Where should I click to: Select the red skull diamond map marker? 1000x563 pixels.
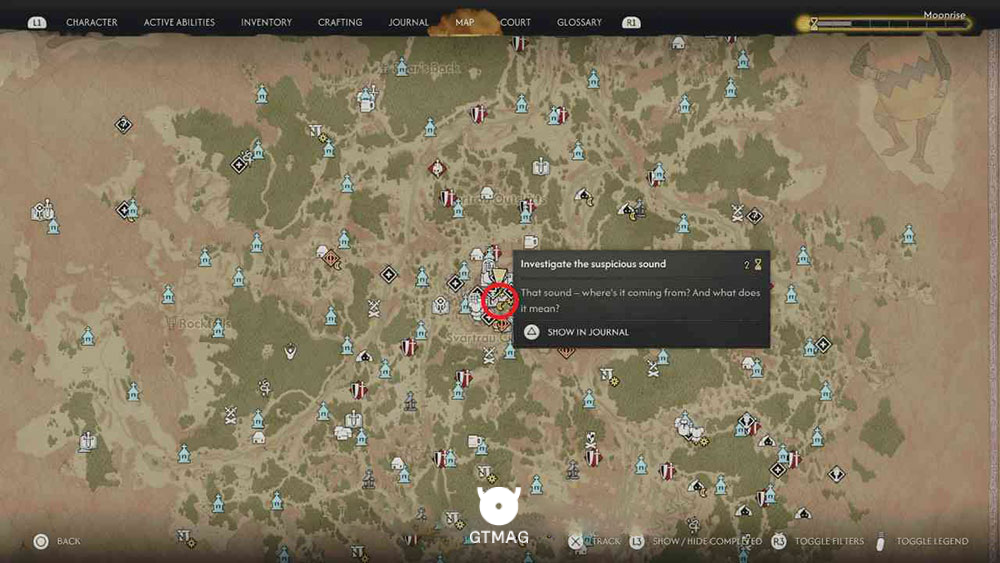[x=437, y=169]
